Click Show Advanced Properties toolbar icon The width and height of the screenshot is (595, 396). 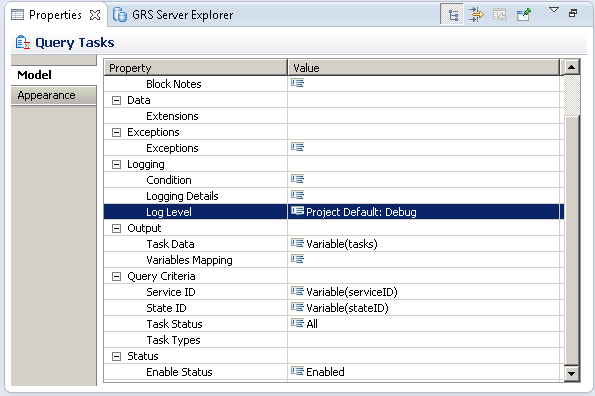pyautogui.click(x=476, y=14)
